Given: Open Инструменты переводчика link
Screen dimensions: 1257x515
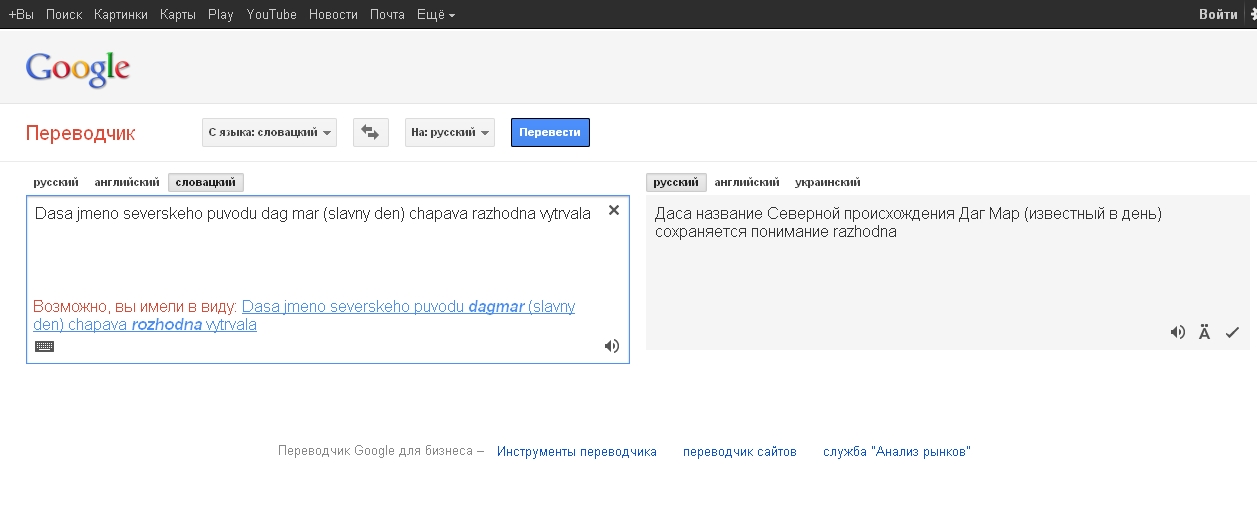Looking at the screenshot, I should 577,451.
